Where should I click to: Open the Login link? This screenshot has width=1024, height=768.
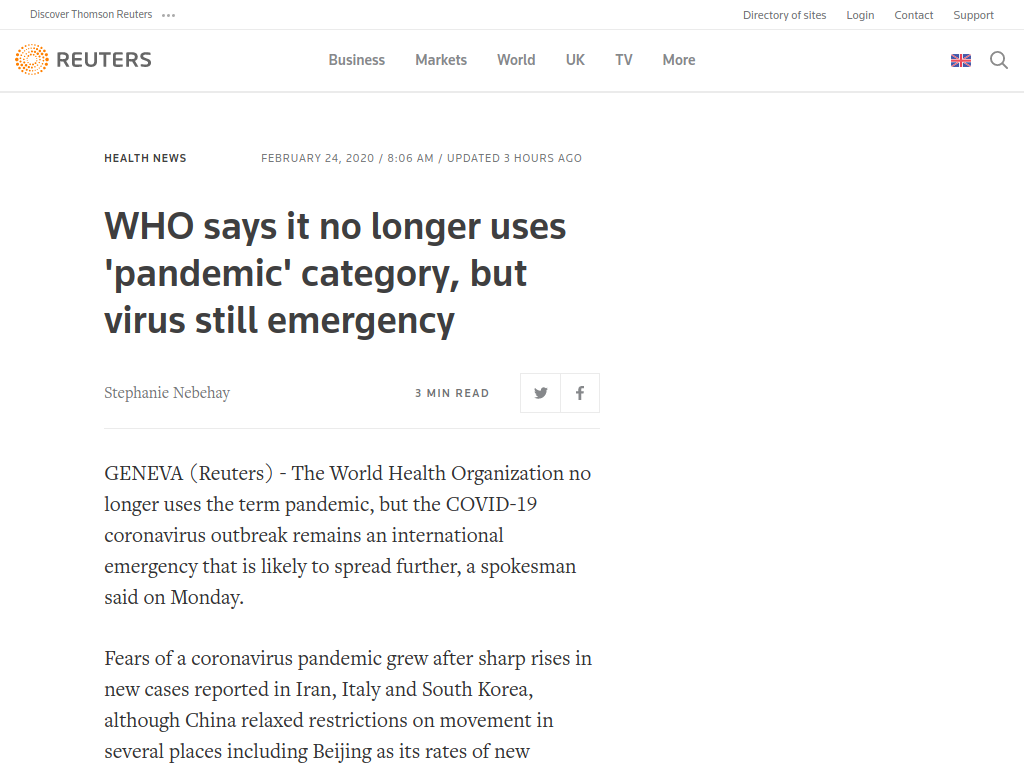click(x=860, y=15)
